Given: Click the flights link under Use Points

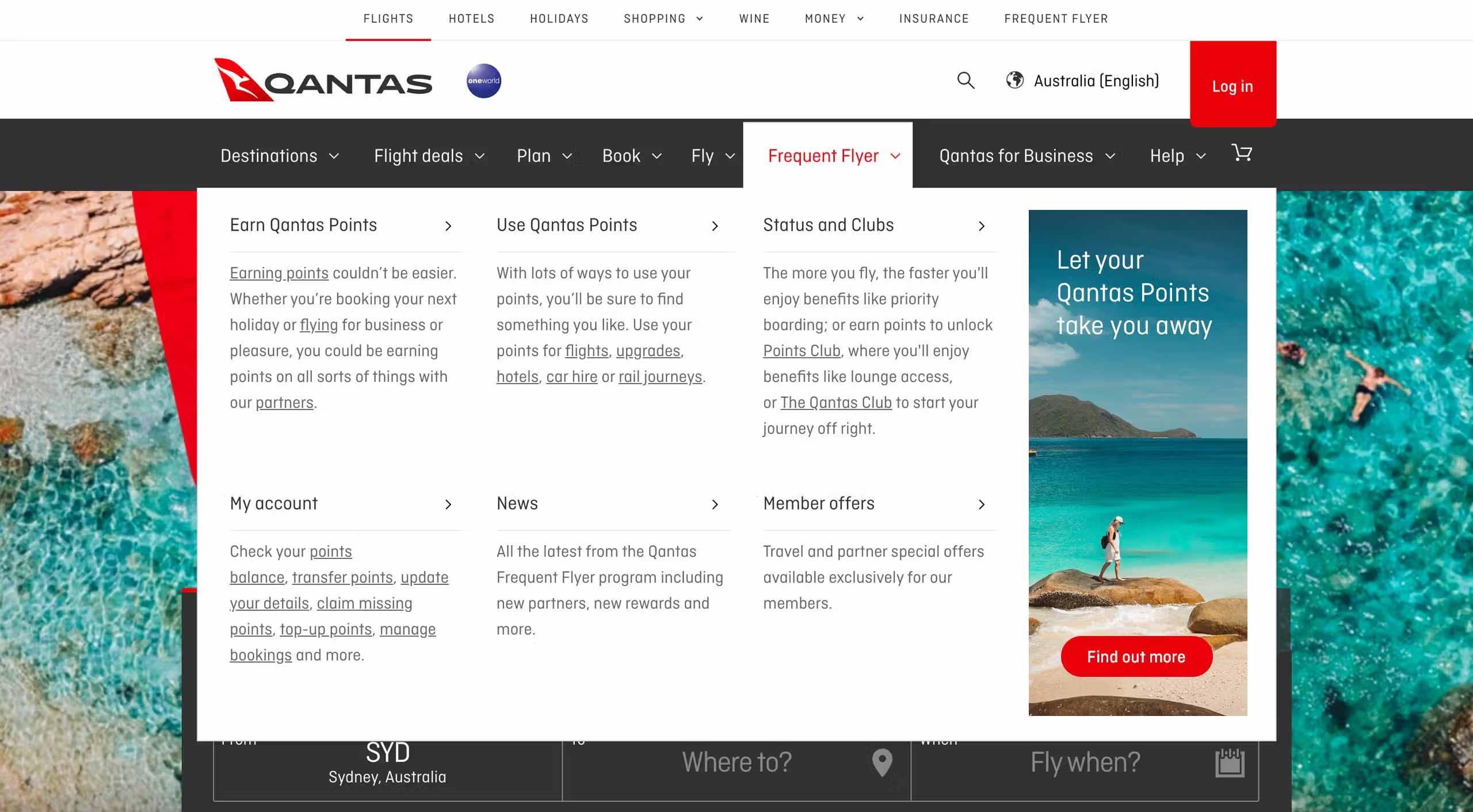Looking at the screenshot, I should pyautogui.click(x=586, y=351).
